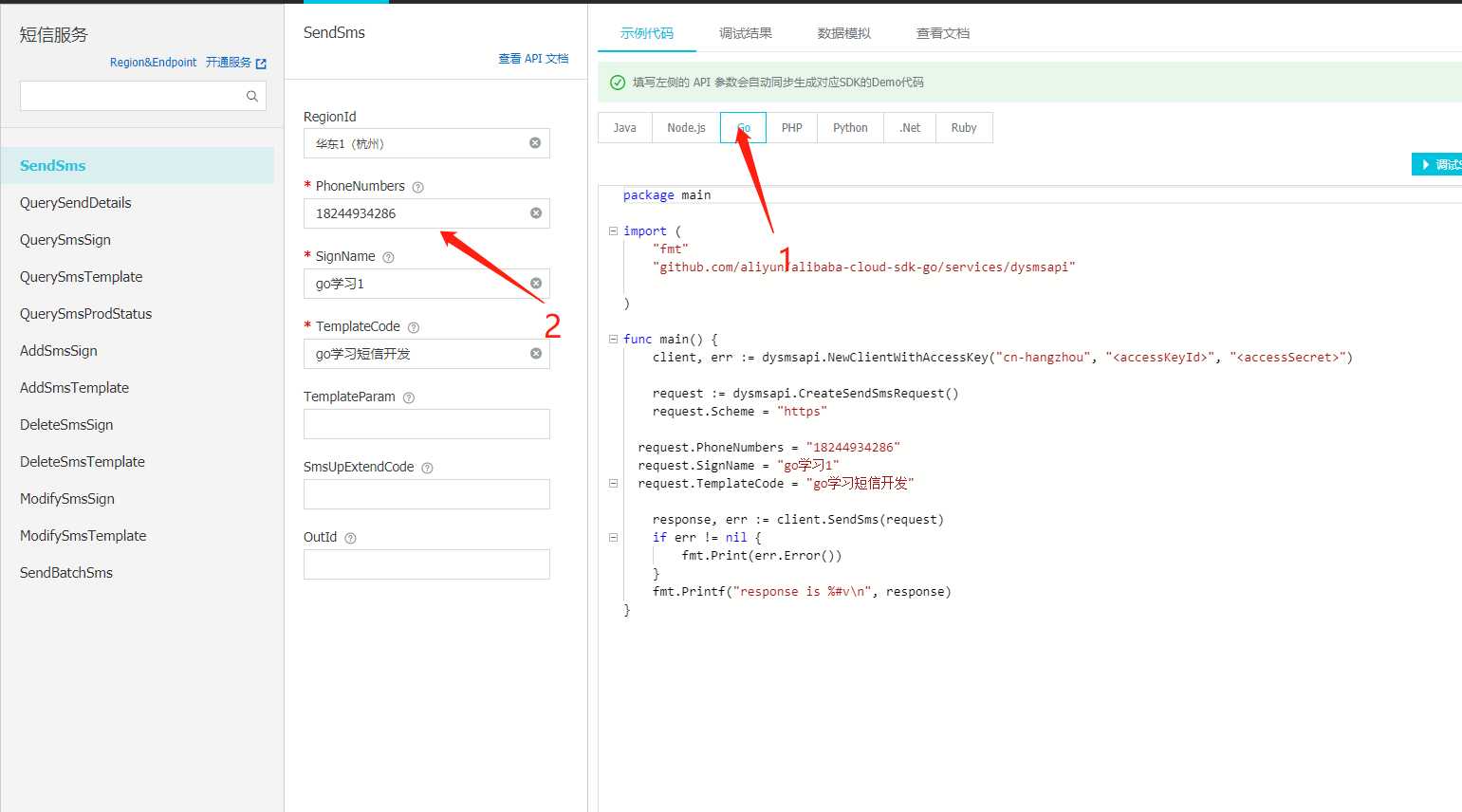This screenshot has width=1462, height=812.
Task: Click the fmt.Printf response line
Action: coord(802,592)
